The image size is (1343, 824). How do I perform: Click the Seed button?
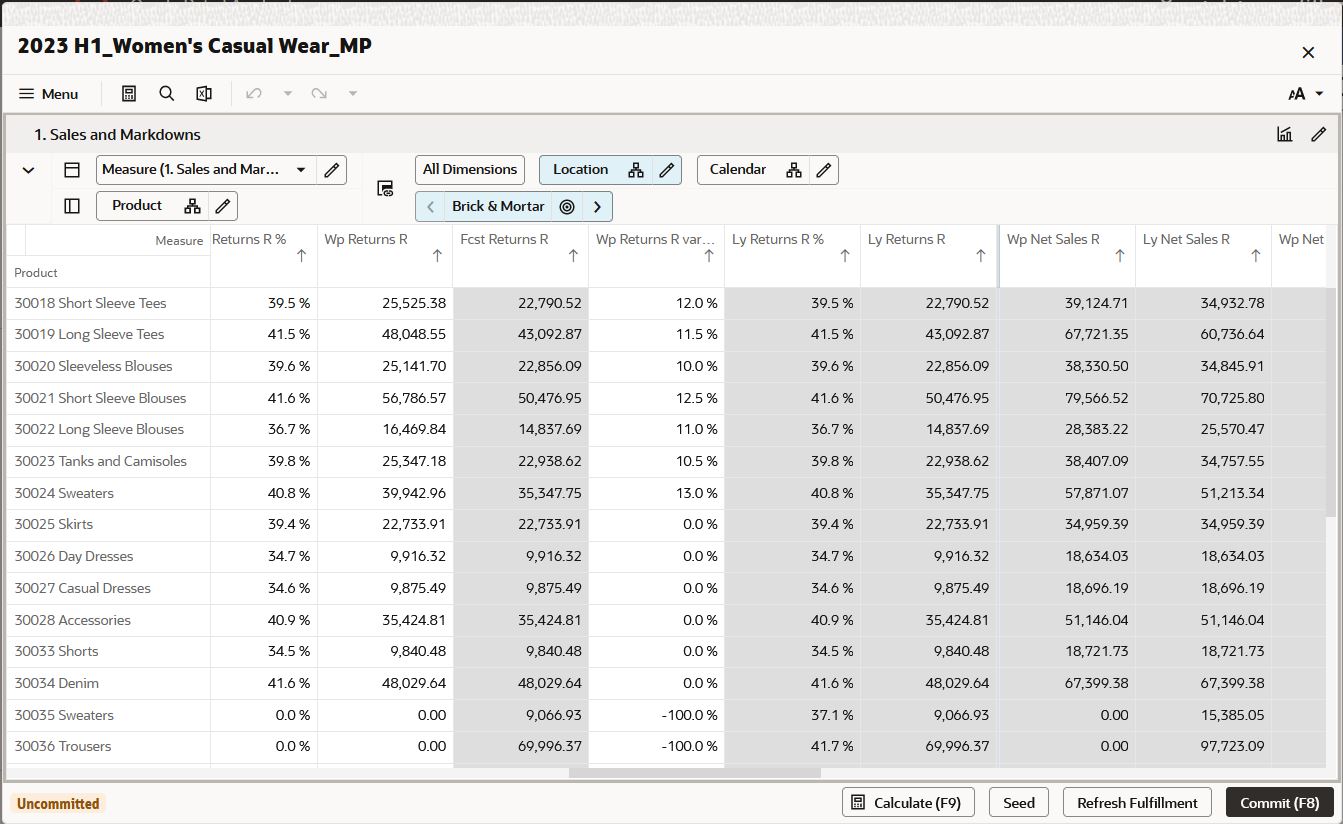tap(1019, 803)
